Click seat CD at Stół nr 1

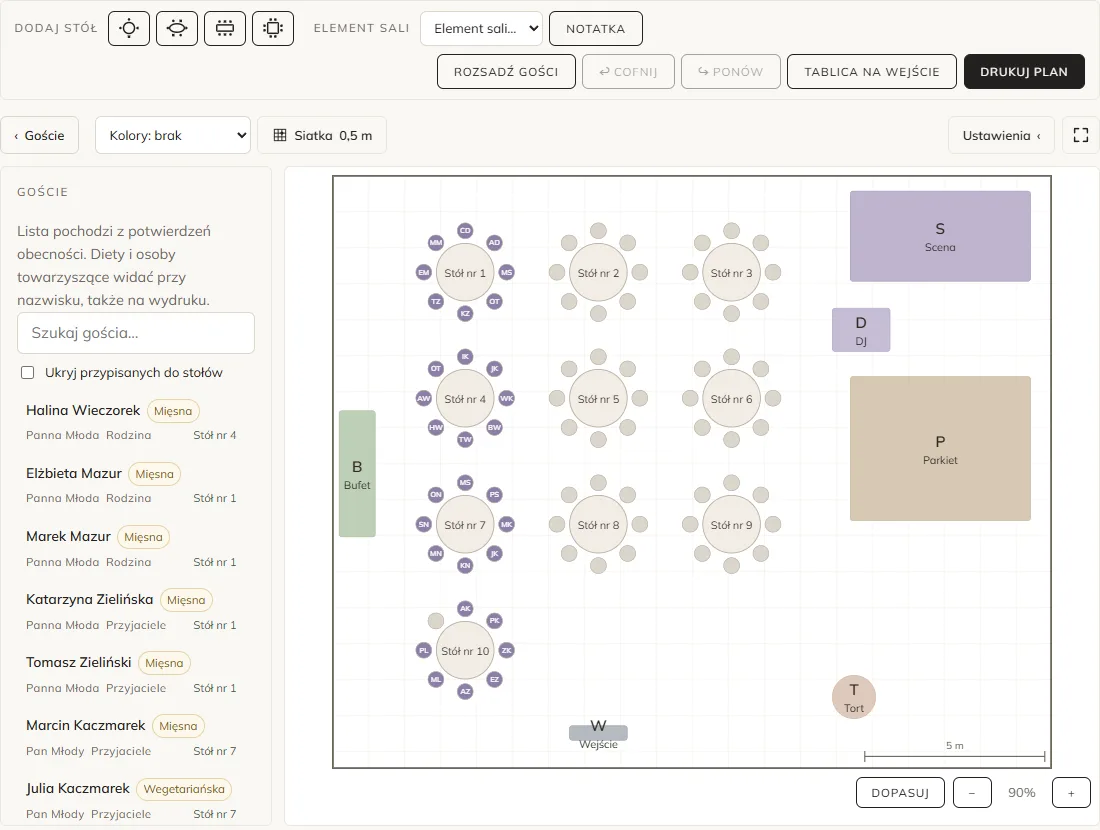pyautogui.click(x=465, y=231)
